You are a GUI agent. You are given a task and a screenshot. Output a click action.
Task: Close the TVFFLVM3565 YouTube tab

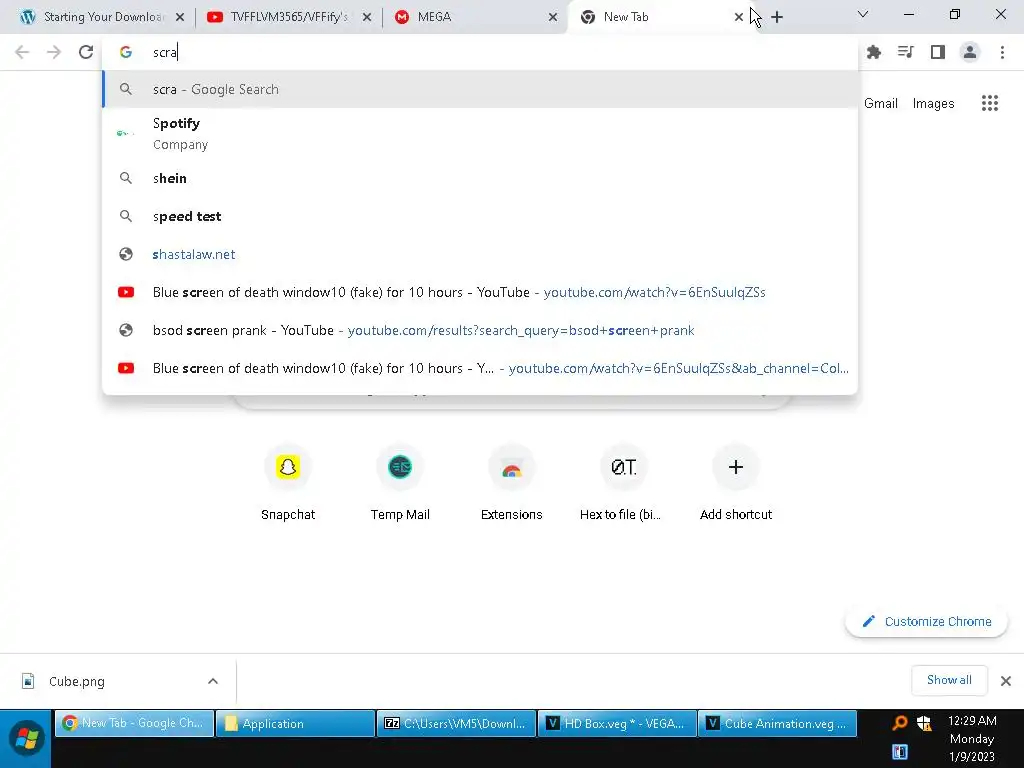click(x=366, y=17)
